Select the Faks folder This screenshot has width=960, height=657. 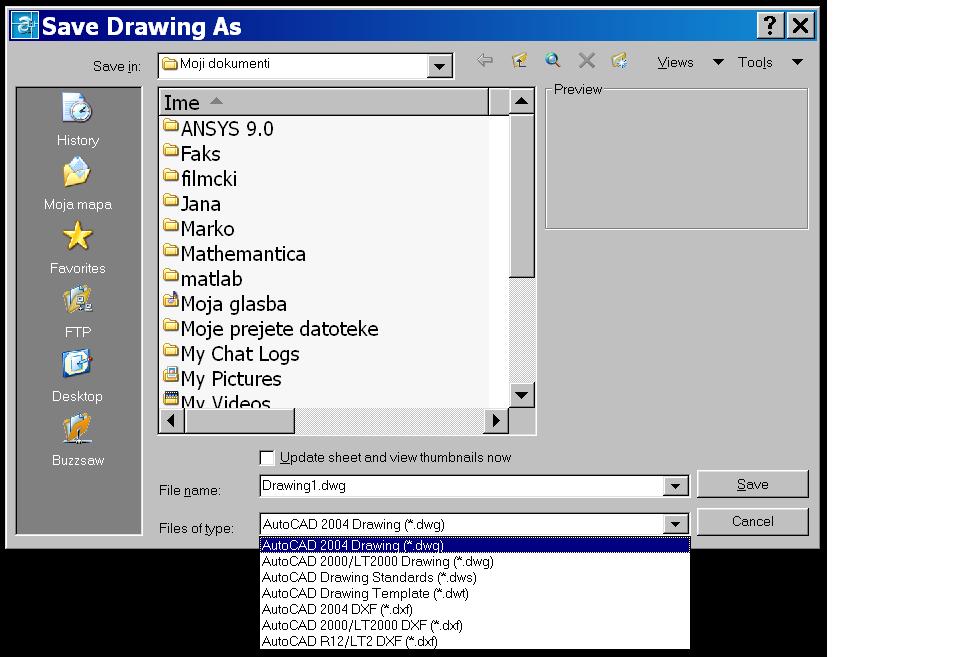tap(192, 154)
